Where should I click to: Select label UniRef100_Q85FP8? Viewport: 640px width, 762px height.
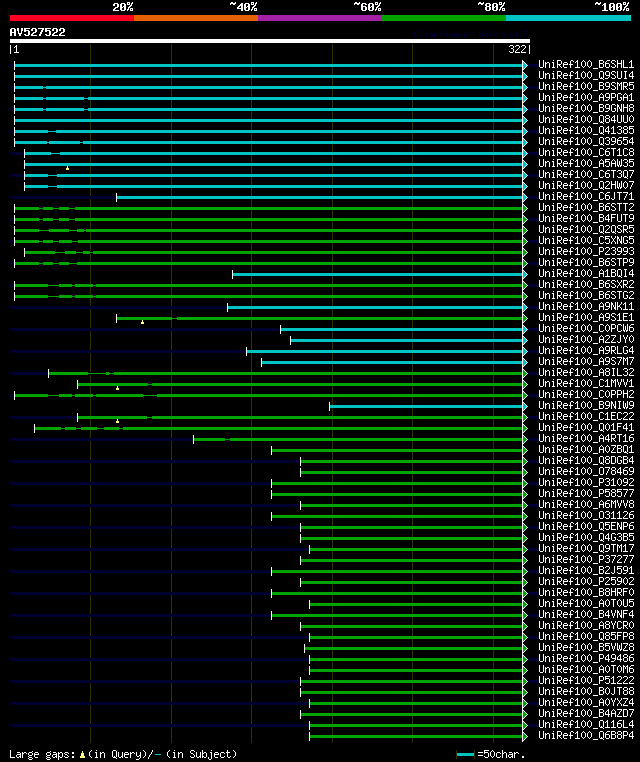(586, 636)
